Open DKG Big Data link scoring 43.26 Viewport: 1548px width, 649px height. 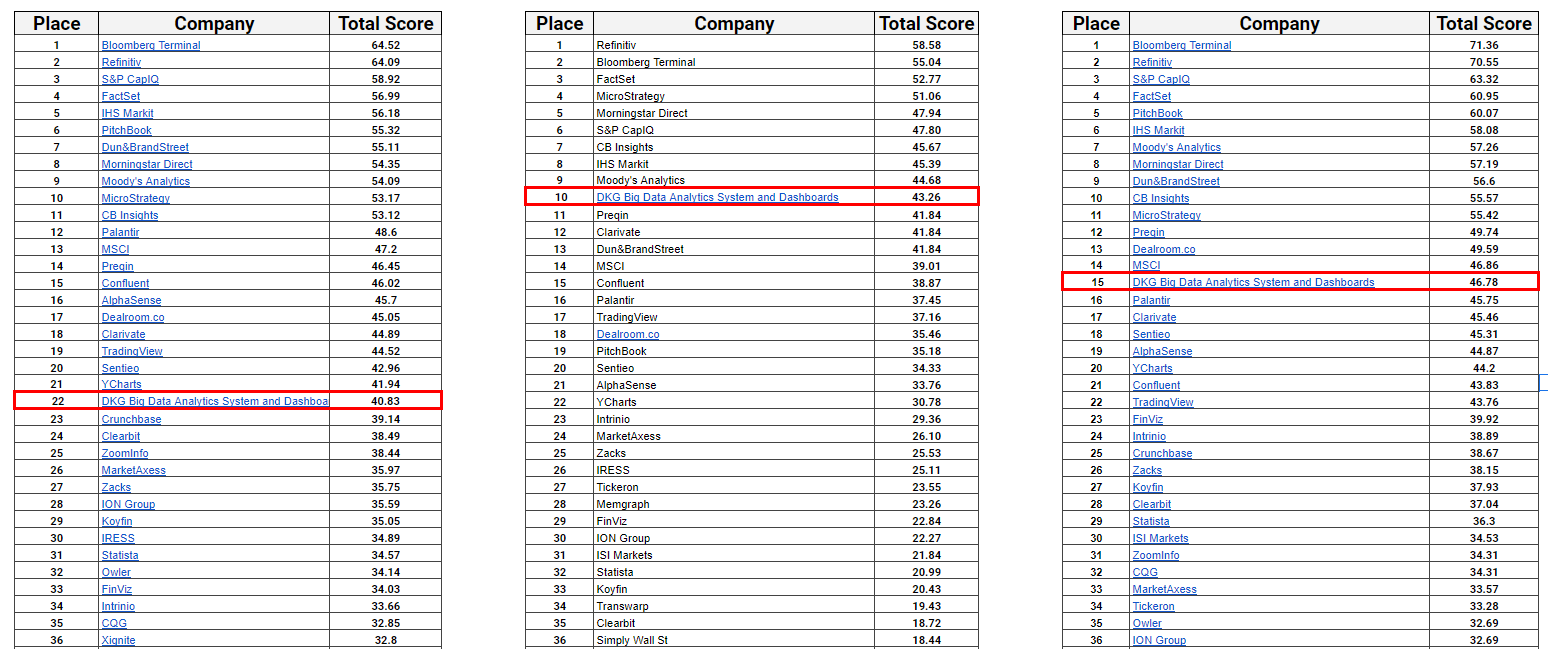coord(717,198)
